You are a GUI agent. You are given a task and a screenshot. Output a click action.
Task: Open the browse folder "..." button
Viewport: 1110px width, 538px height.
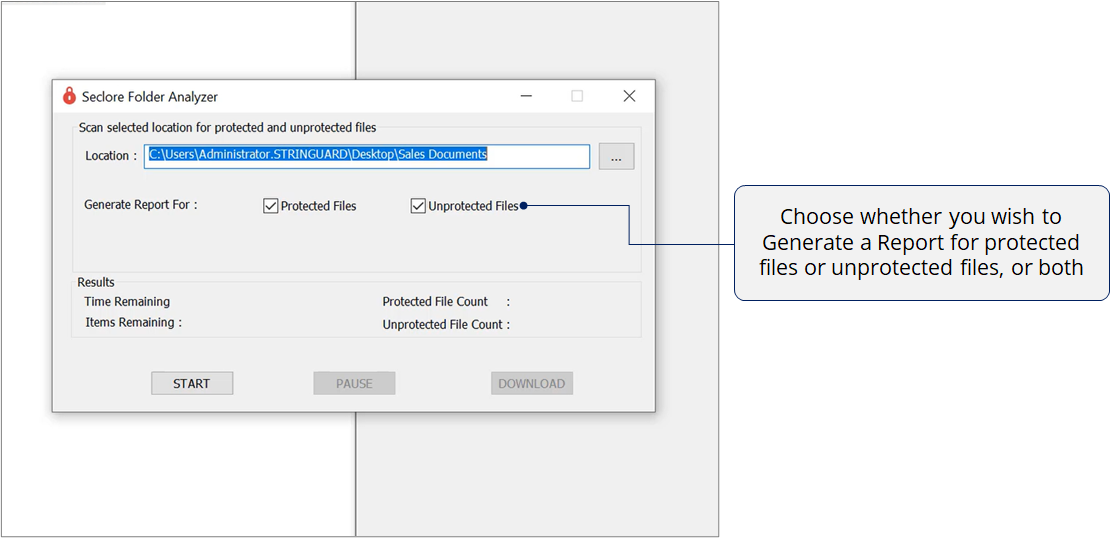tap(616, 156)
